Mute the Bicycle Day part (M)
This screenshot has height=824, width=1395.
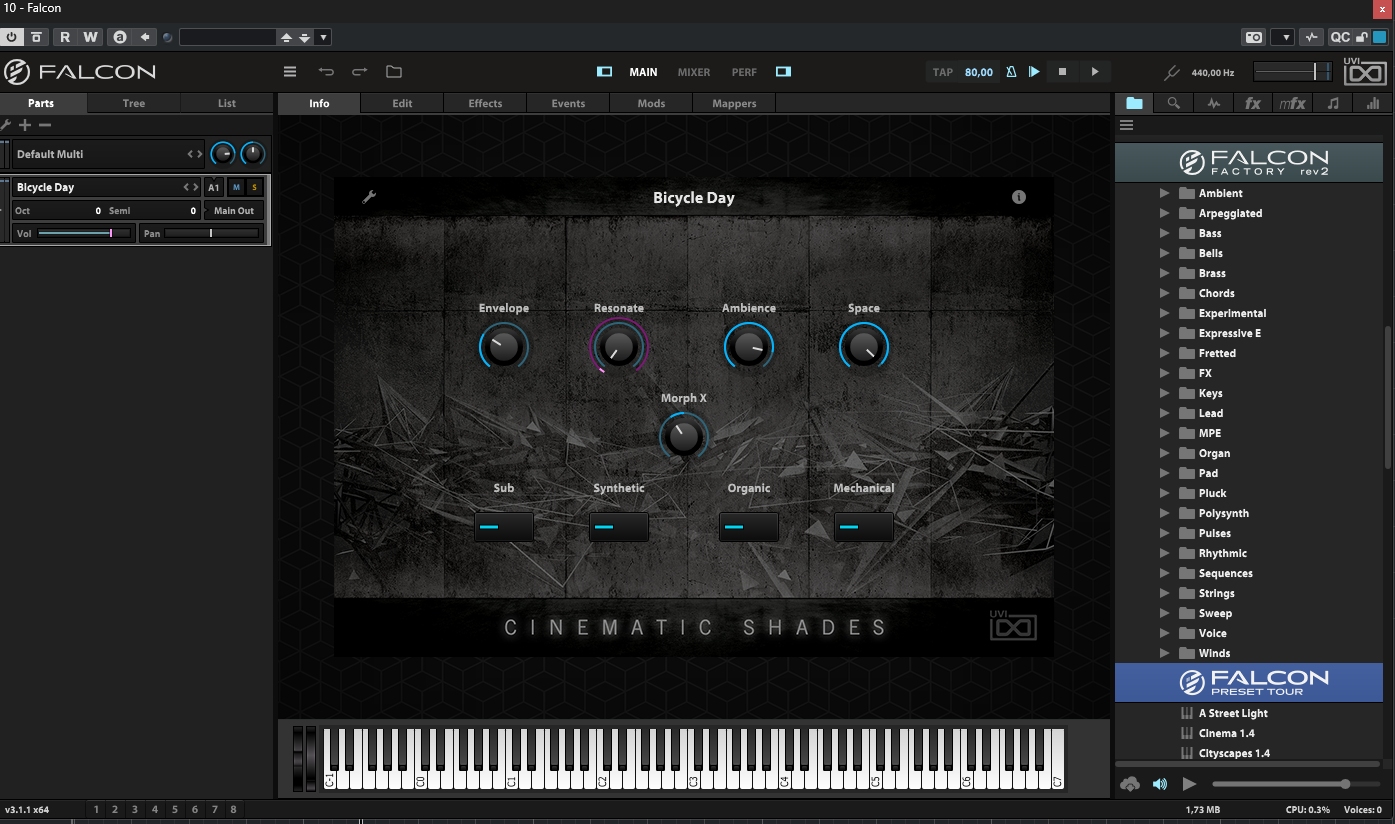236,187
